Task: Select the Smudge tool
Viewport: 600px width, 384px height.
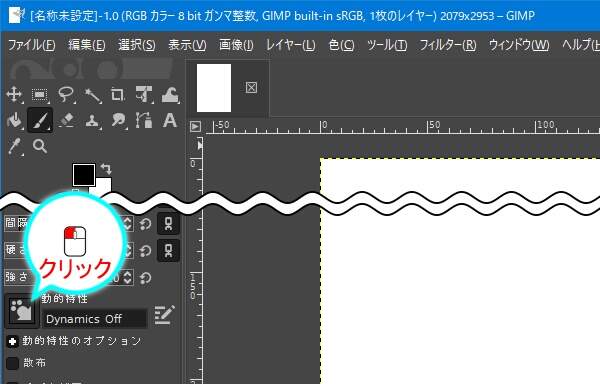Action: [x=119, y=120]
